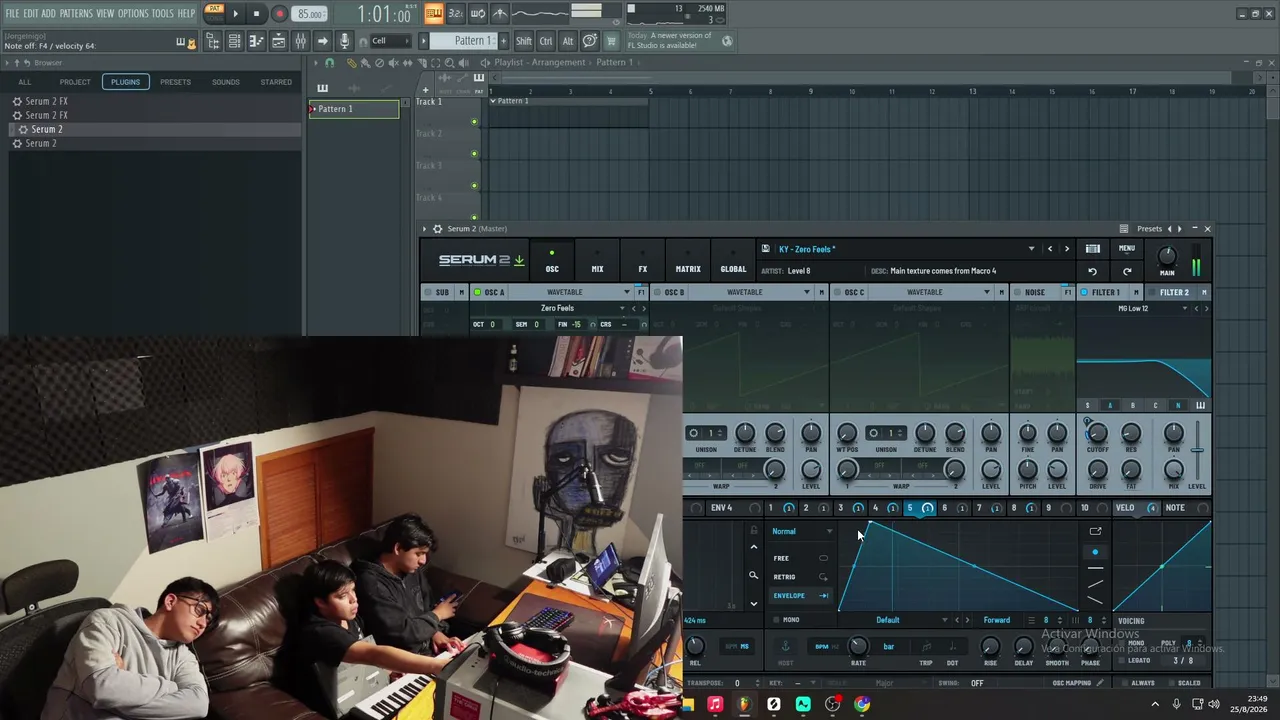The width and height of the screenshot is (1280, 720).
Task: Adjust the Serum MAIN volume knob
Action: coord(1167,257)
